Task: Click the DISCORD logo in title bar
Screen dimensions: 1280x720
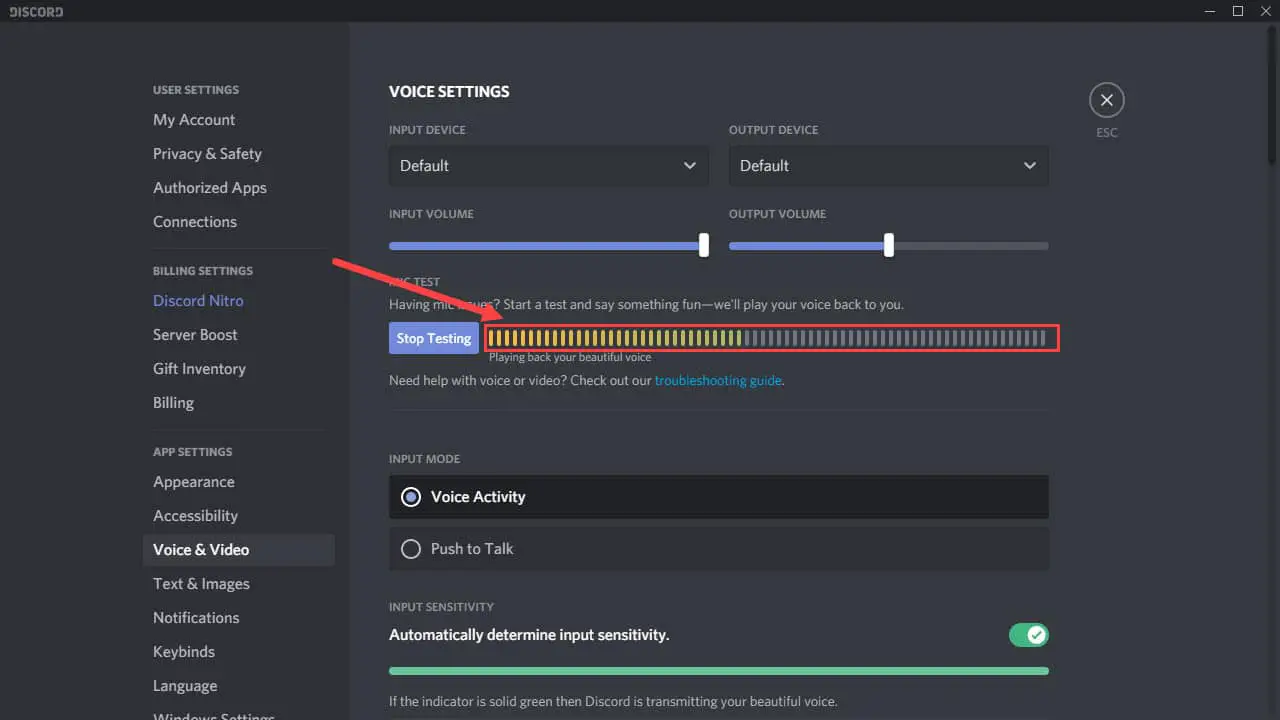Action: 36,12
